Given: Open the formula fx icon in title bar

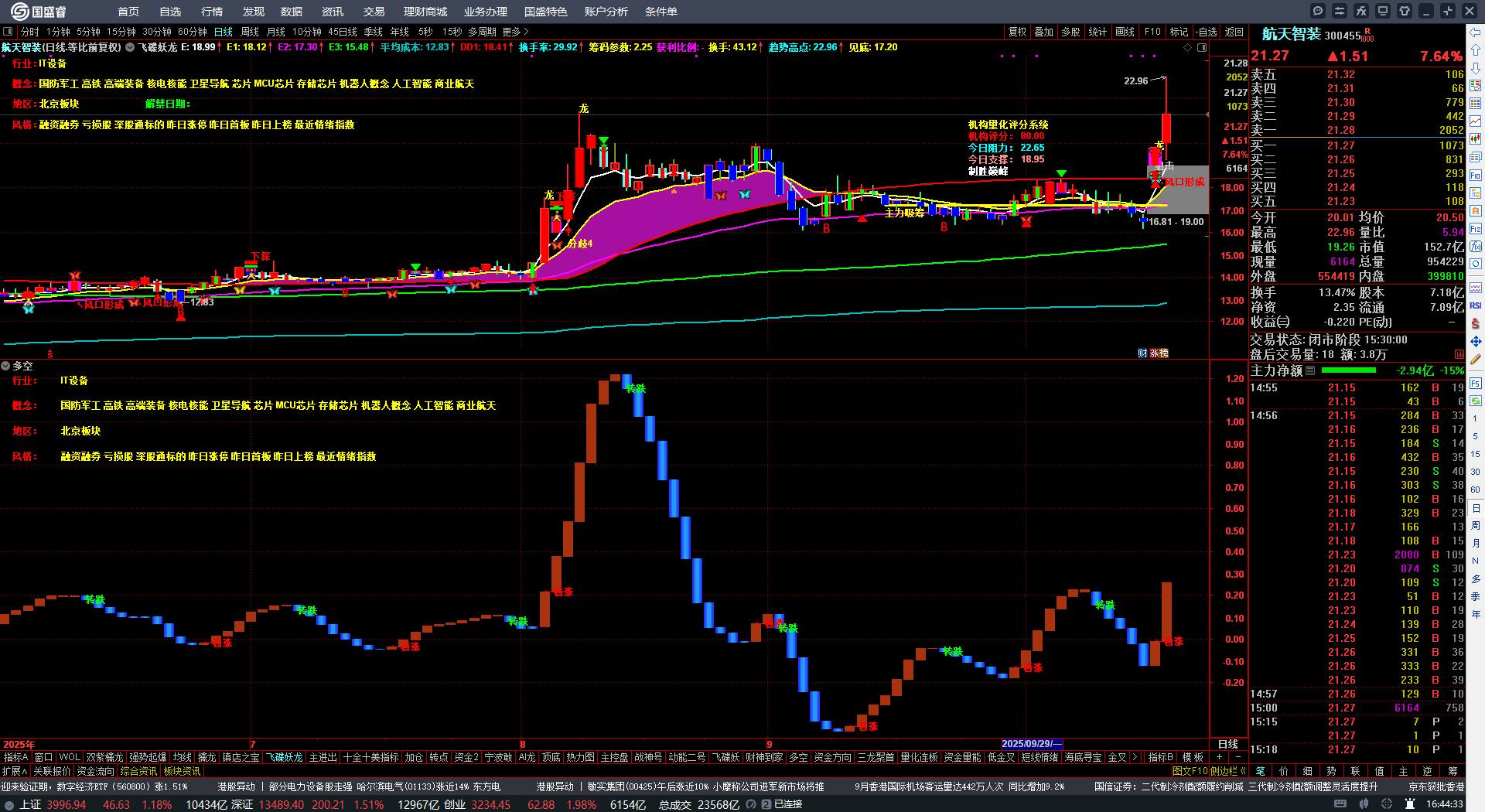Looking at the screenshot, I should [x=1361, y=11].
